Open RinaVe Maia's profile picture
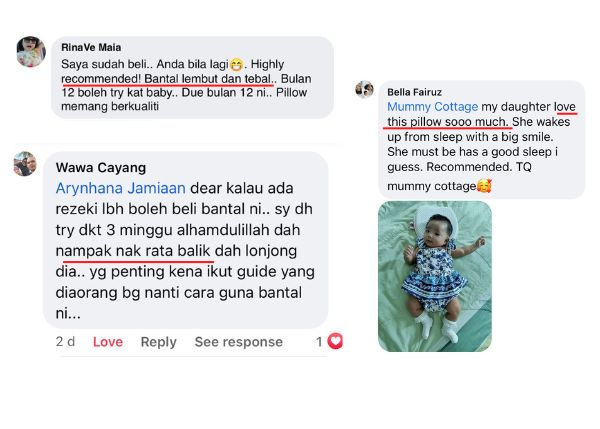 click(x=31, y=51)
